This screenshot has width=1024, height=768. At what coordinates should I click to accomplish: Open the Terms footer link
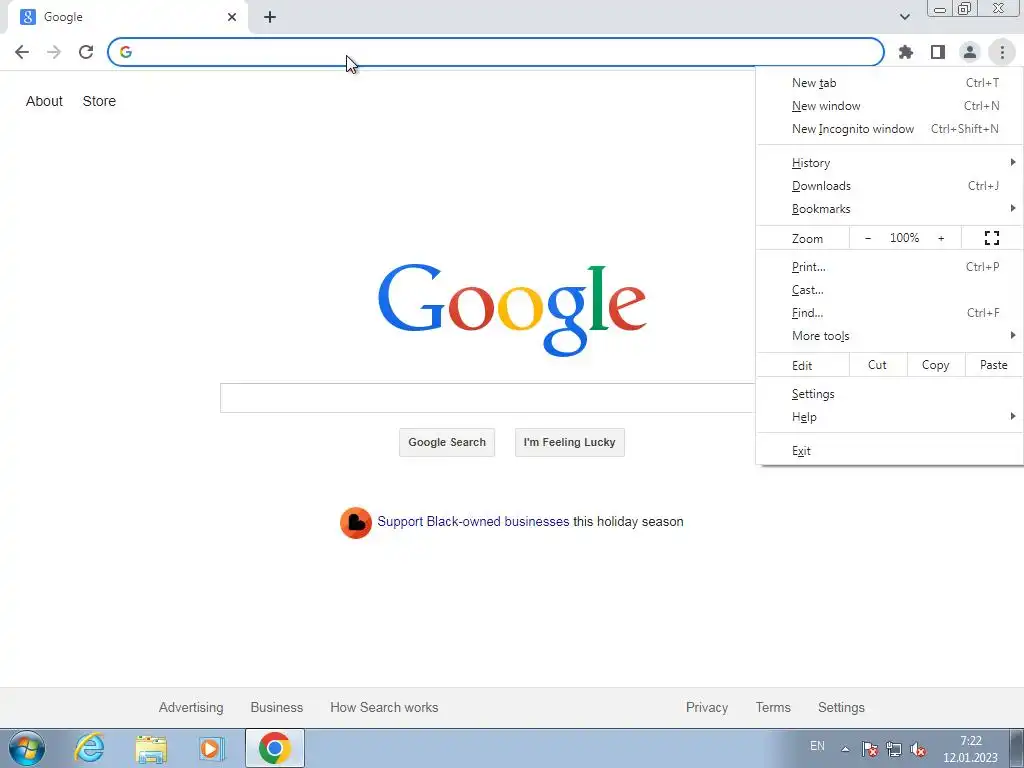[x=773, y=707]
